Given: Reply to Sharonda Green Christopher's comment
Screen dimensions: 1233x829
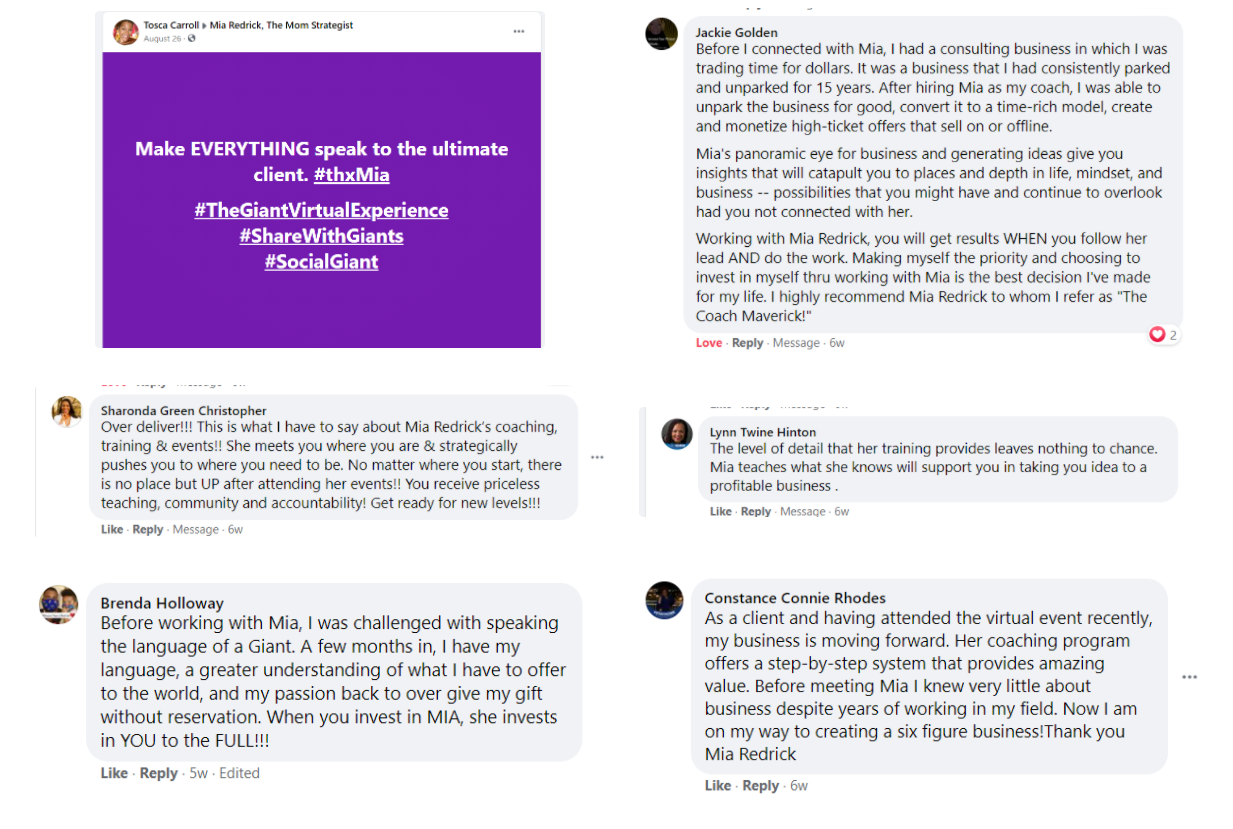Looking at the screenshot, I should click(148, 530).
